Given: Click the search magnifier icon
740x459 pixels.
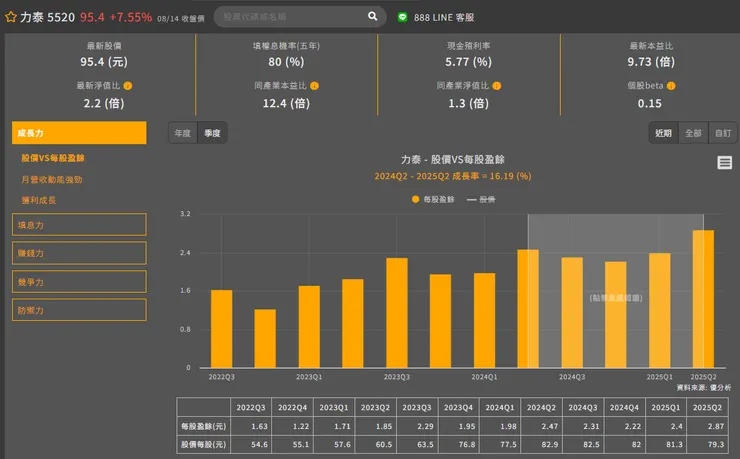Looking at the screenshot, I should click(x=372, y=17).
